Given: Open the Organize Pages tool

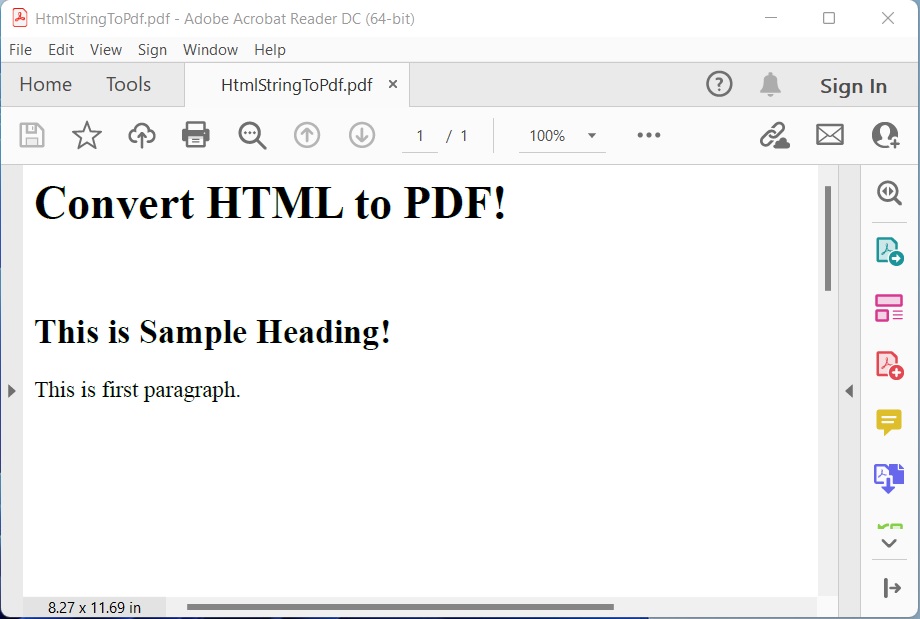Looking at the screenshot, I should 888,308.
